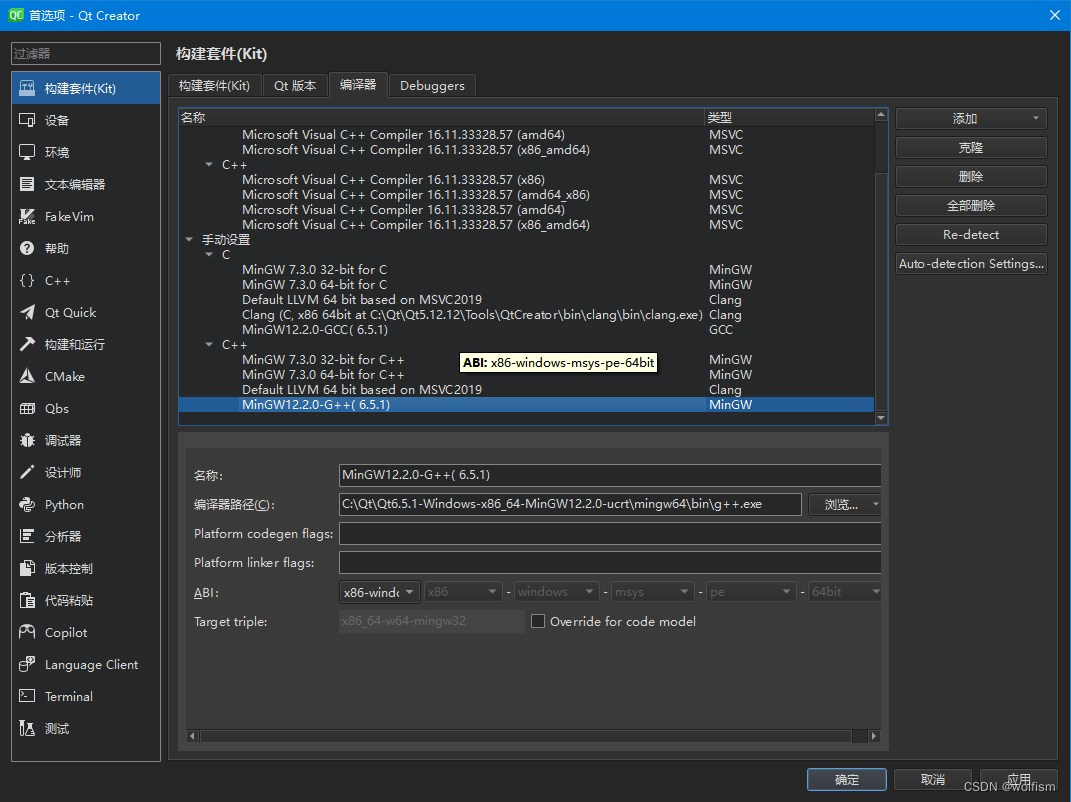Open the Kit (构建套件) category icon

point(27,88)
